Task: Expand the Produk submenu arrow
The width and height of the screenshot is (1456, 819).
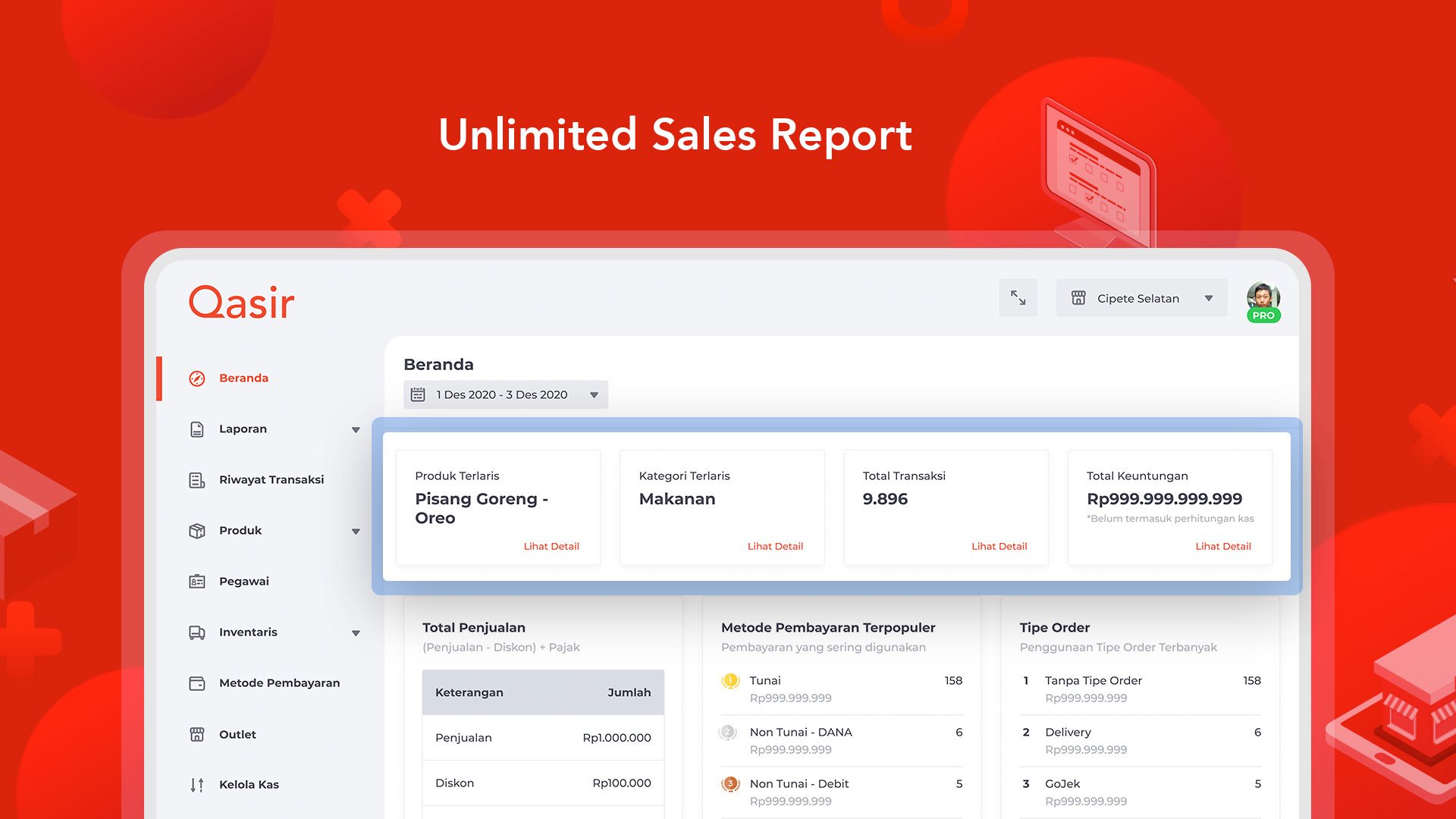Action: (x=356, y=532)
